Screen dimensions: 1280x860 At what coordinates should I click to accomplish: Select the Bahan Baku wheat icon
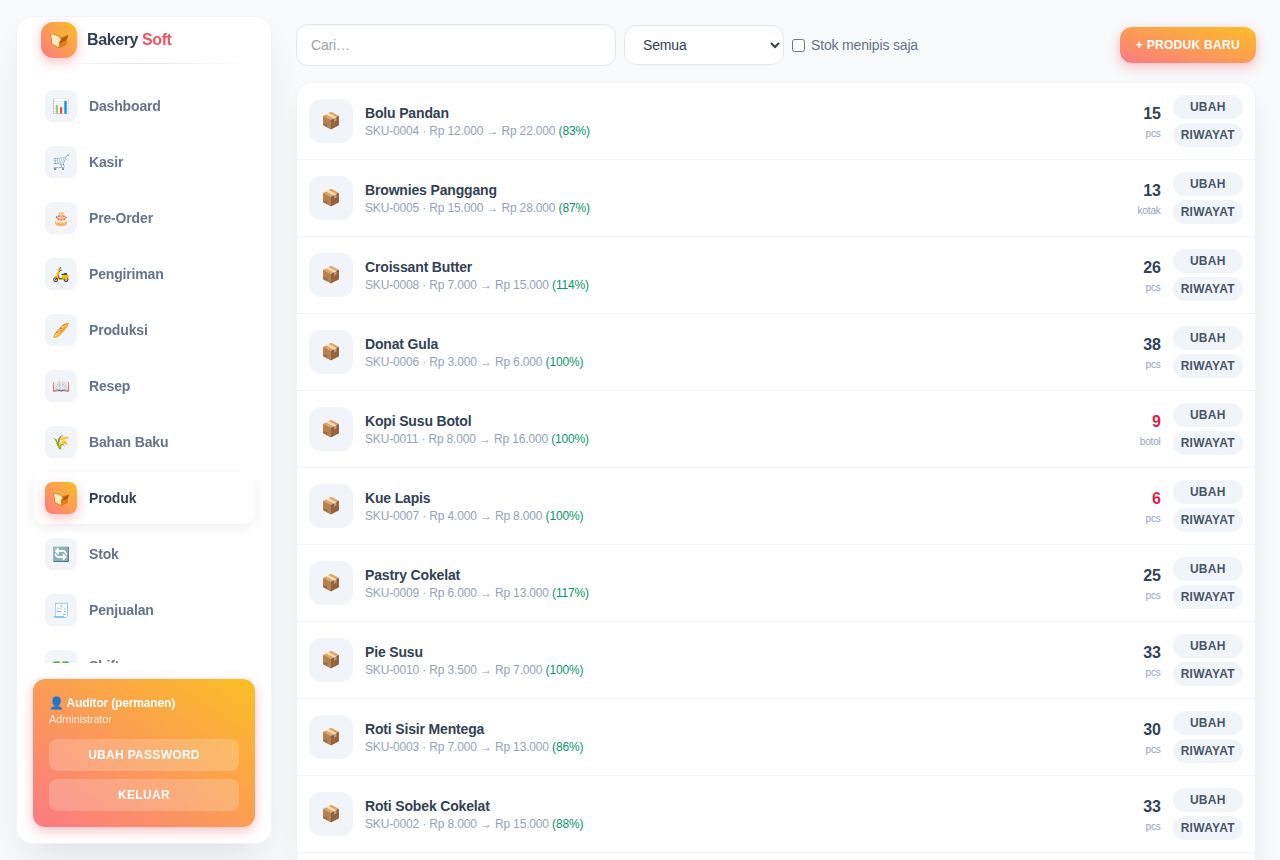61,442
